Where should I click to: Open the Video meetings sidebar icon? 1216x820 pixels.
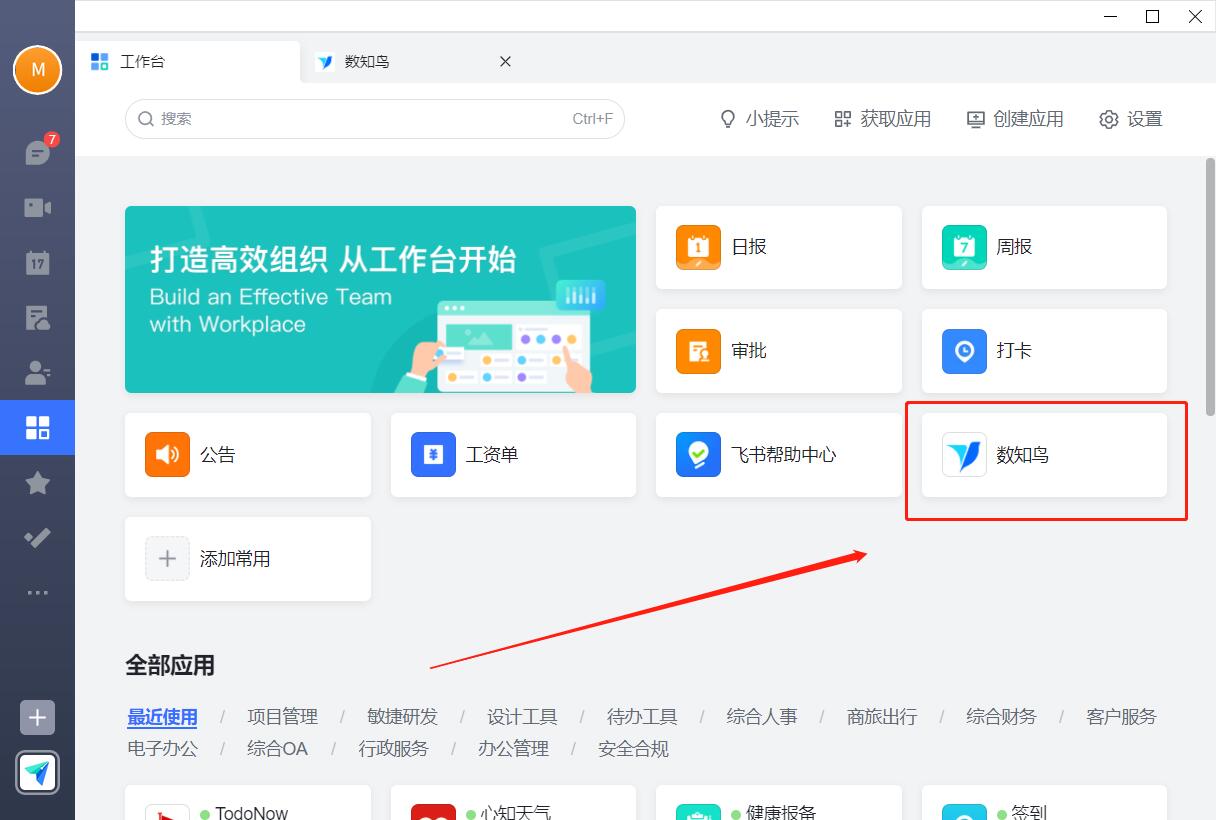[x=37, y=208]
